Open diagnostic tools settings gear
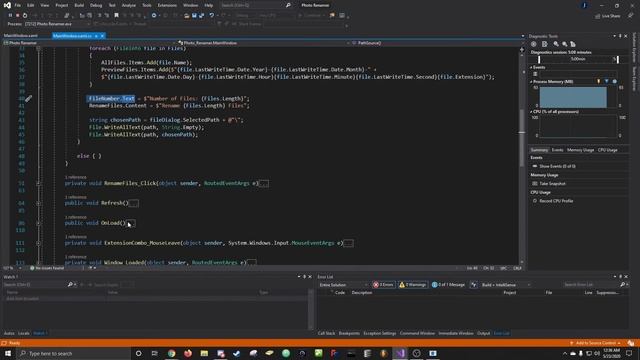 (533, 44)
